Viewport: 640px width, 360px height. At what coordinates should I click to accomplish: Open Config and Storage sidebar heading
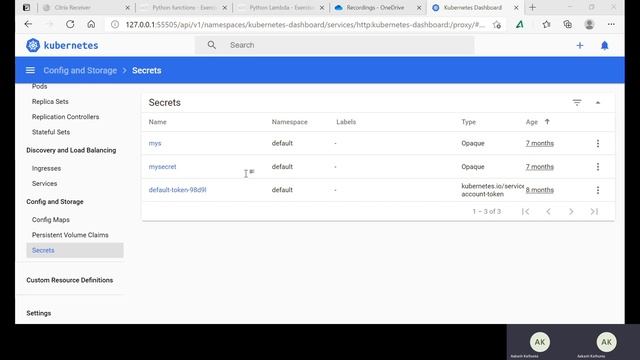pyautogui.click(x=55, y=202)
